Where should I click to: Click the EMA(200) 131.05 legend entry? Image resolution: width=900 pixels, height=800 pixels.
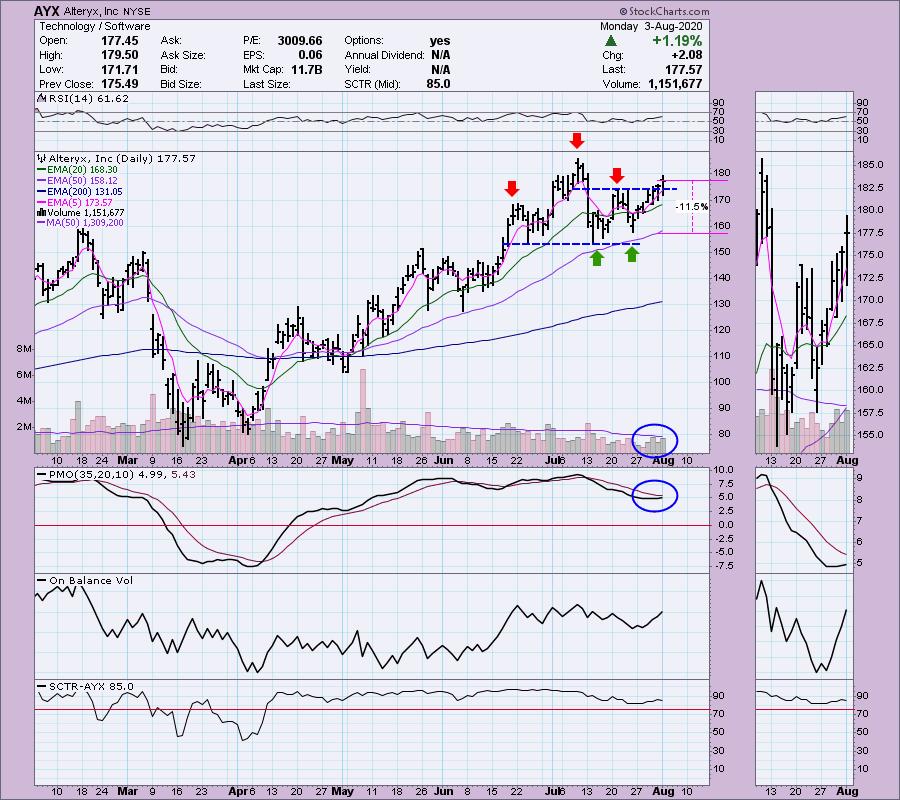pyautogui.click(x=84, y=192)
